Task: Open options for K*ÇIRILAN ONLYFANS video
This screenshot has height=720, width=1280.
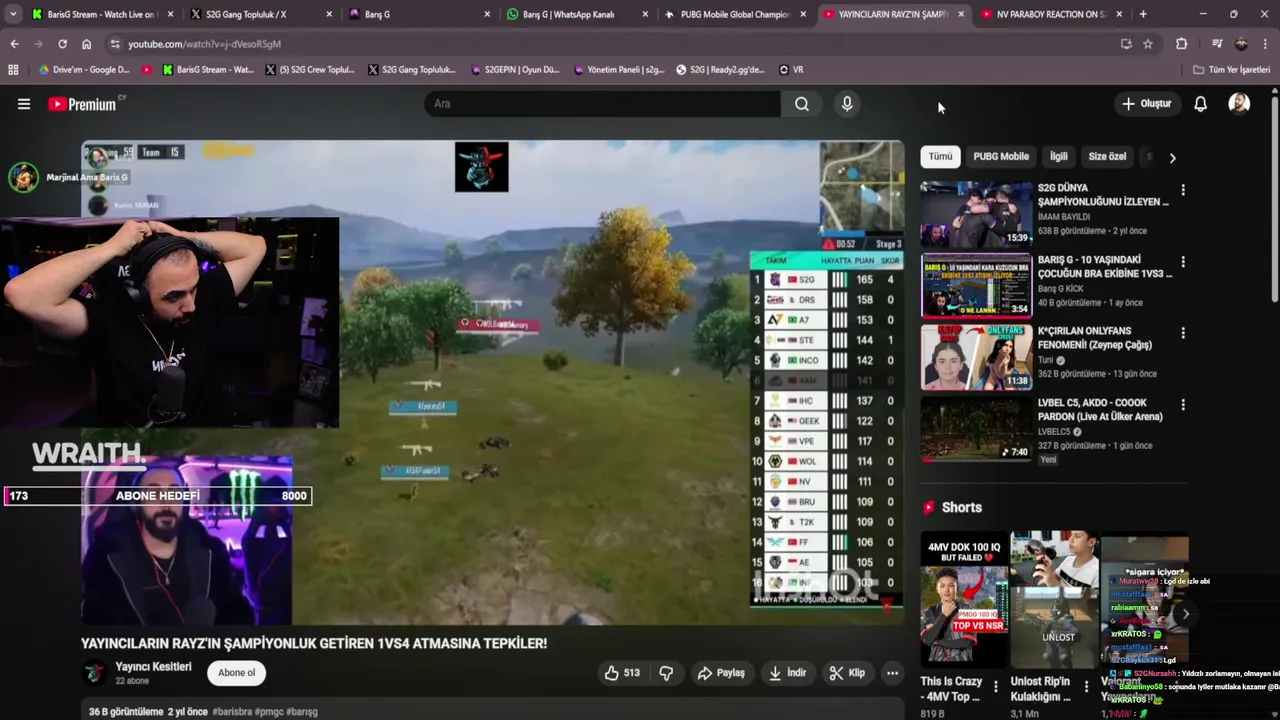Action: [x=1183, y=333]
